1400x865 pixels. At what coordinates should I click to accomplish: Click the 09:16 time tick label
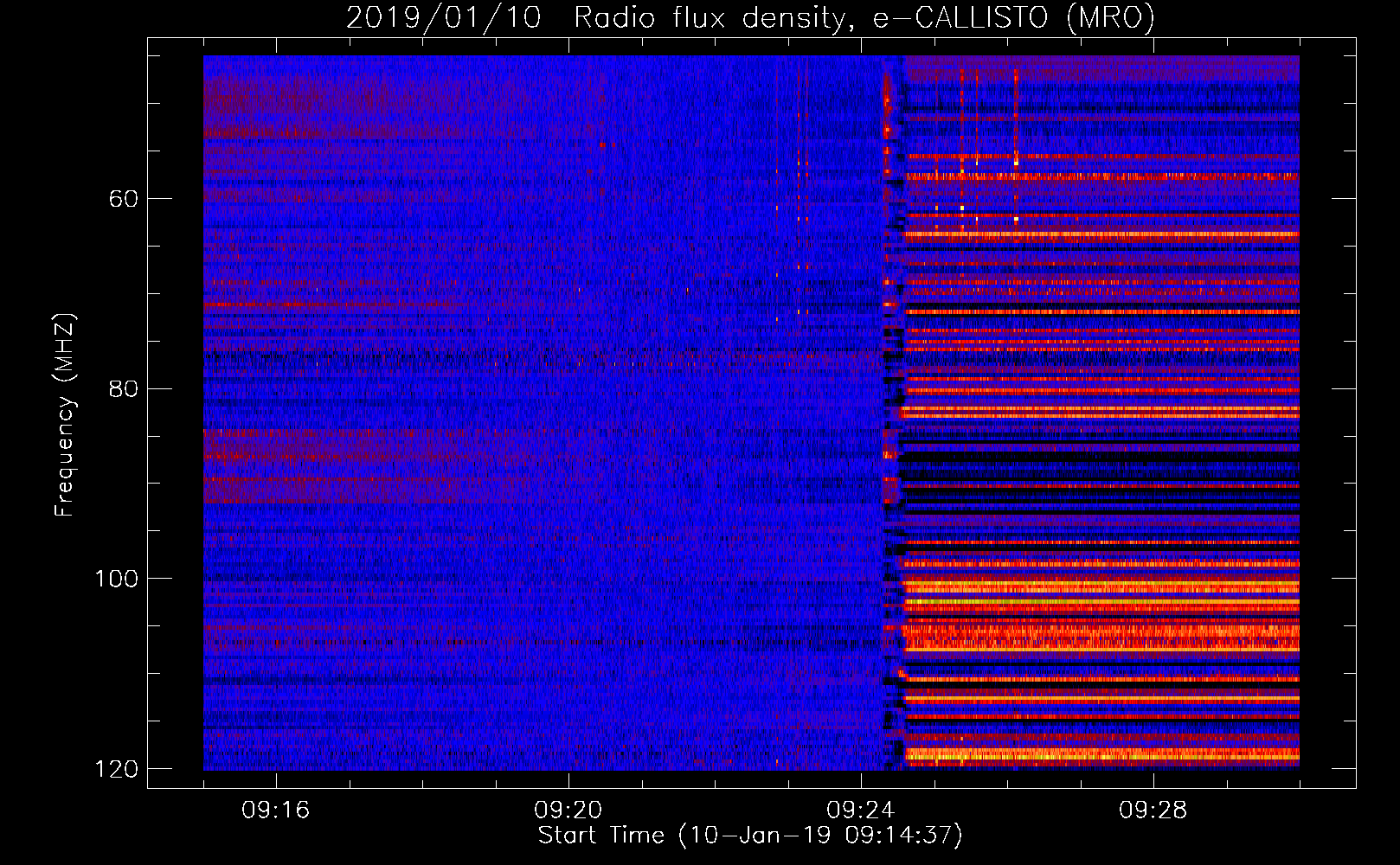pyautogui.click(x=276, y=811)
